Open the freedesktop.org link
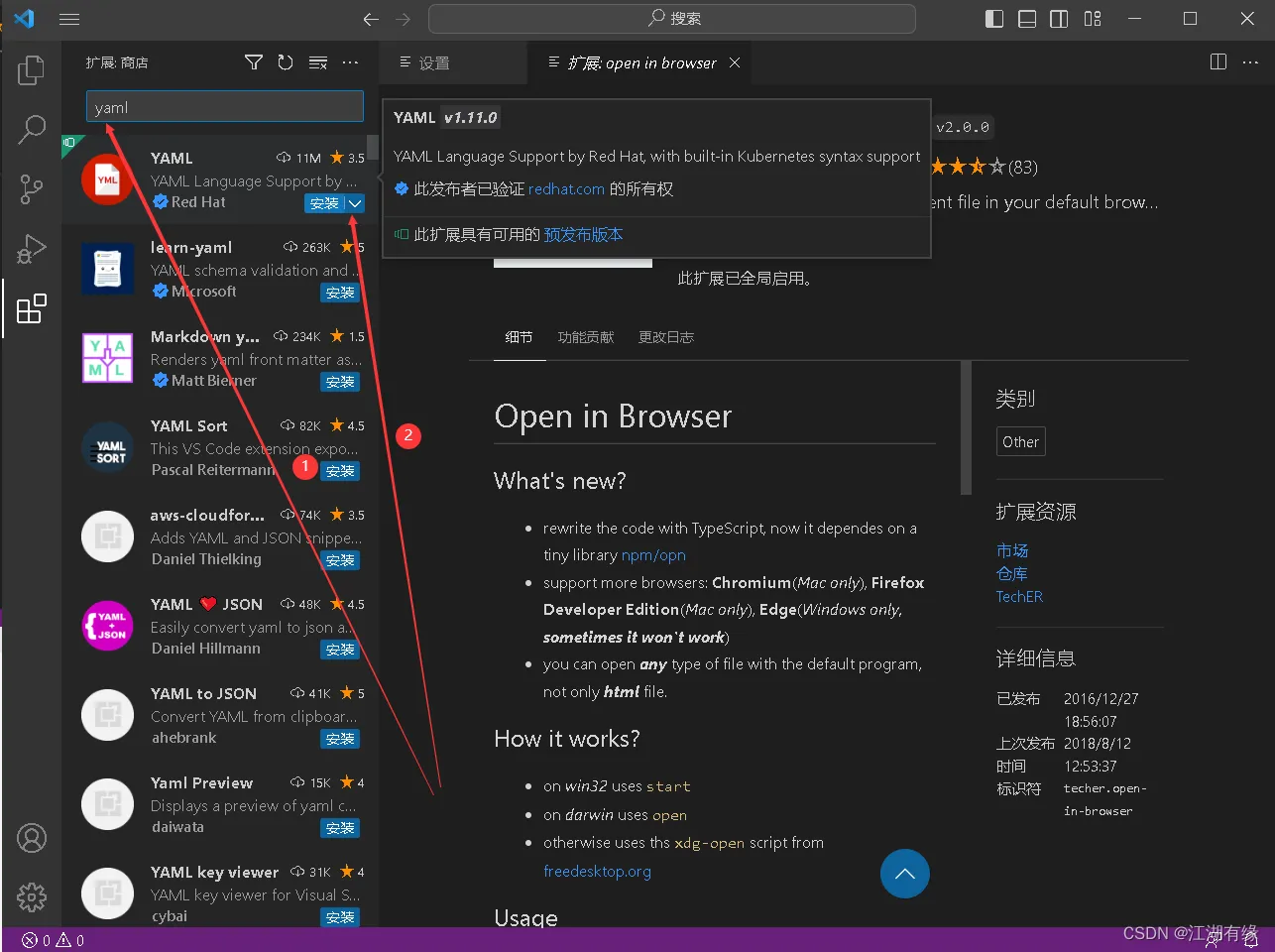Viewport: 1275px width, 952px height. pyautogui.click(x=597, y=872)
